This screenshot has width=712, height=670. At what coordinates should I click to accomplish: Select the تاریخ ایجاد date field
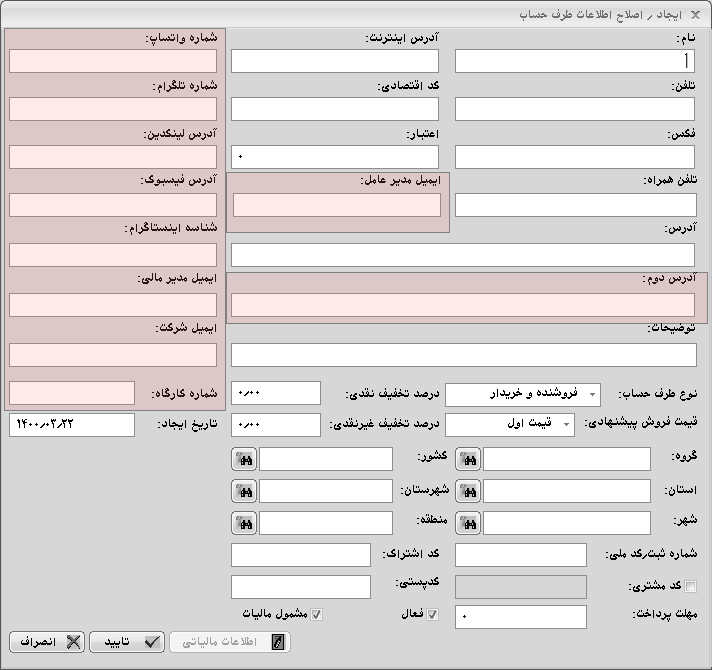point(72,425)
